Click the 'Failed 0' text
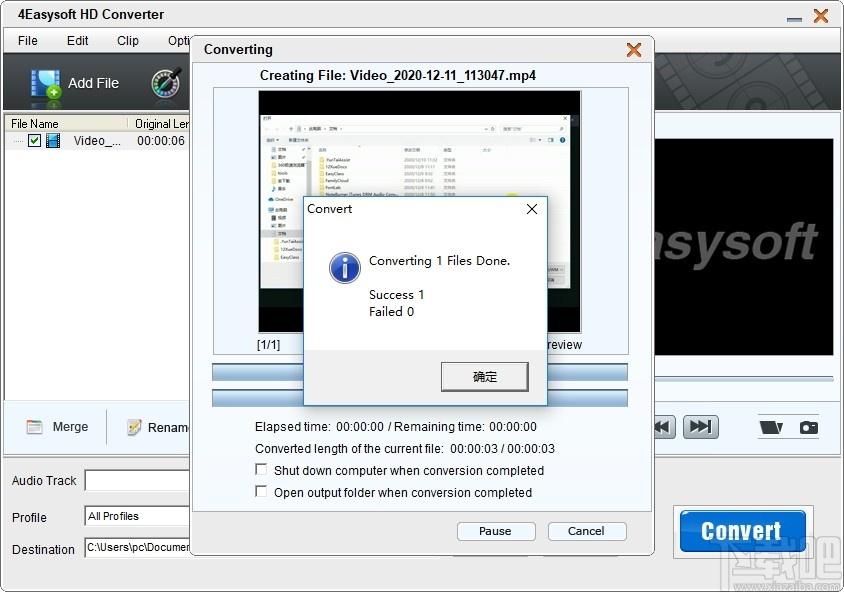This screenshot has height=592, width=844. tap(391, 312)
